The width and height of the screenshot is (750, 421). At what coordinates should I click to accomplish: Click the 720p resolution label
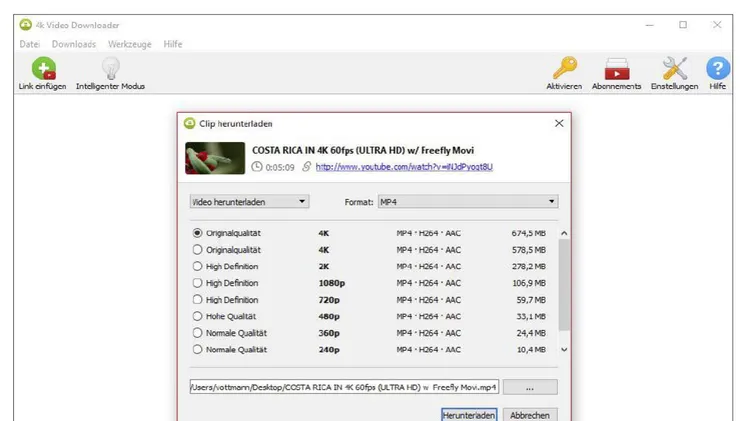(329, 299)
